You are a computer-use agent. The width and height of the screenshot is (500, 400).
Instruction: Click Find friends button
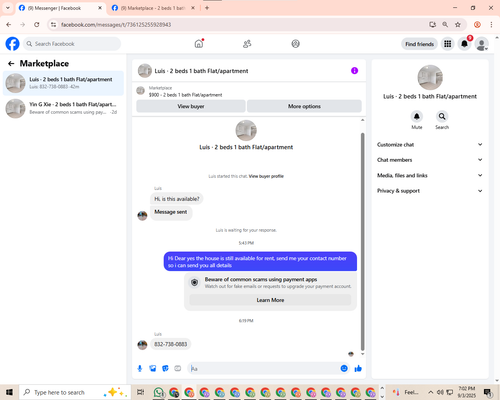(x=419, y=44)
